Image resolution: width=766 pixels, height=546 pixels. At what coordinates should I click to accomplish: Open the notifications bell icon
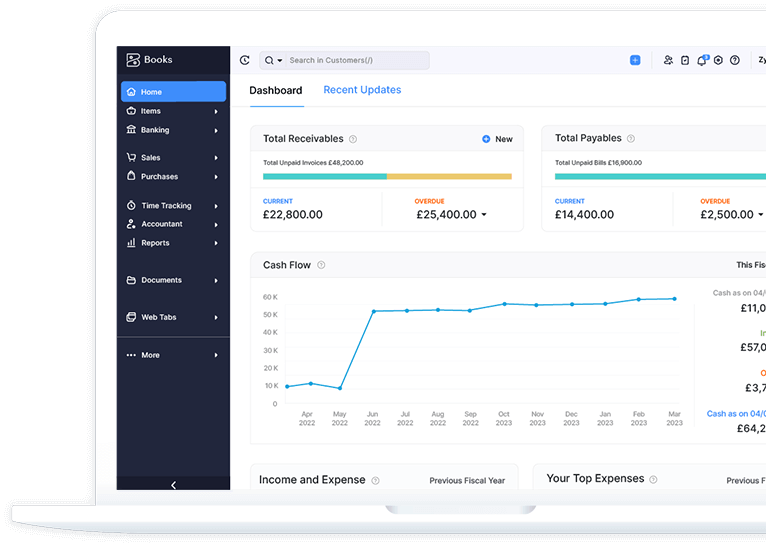702,61
